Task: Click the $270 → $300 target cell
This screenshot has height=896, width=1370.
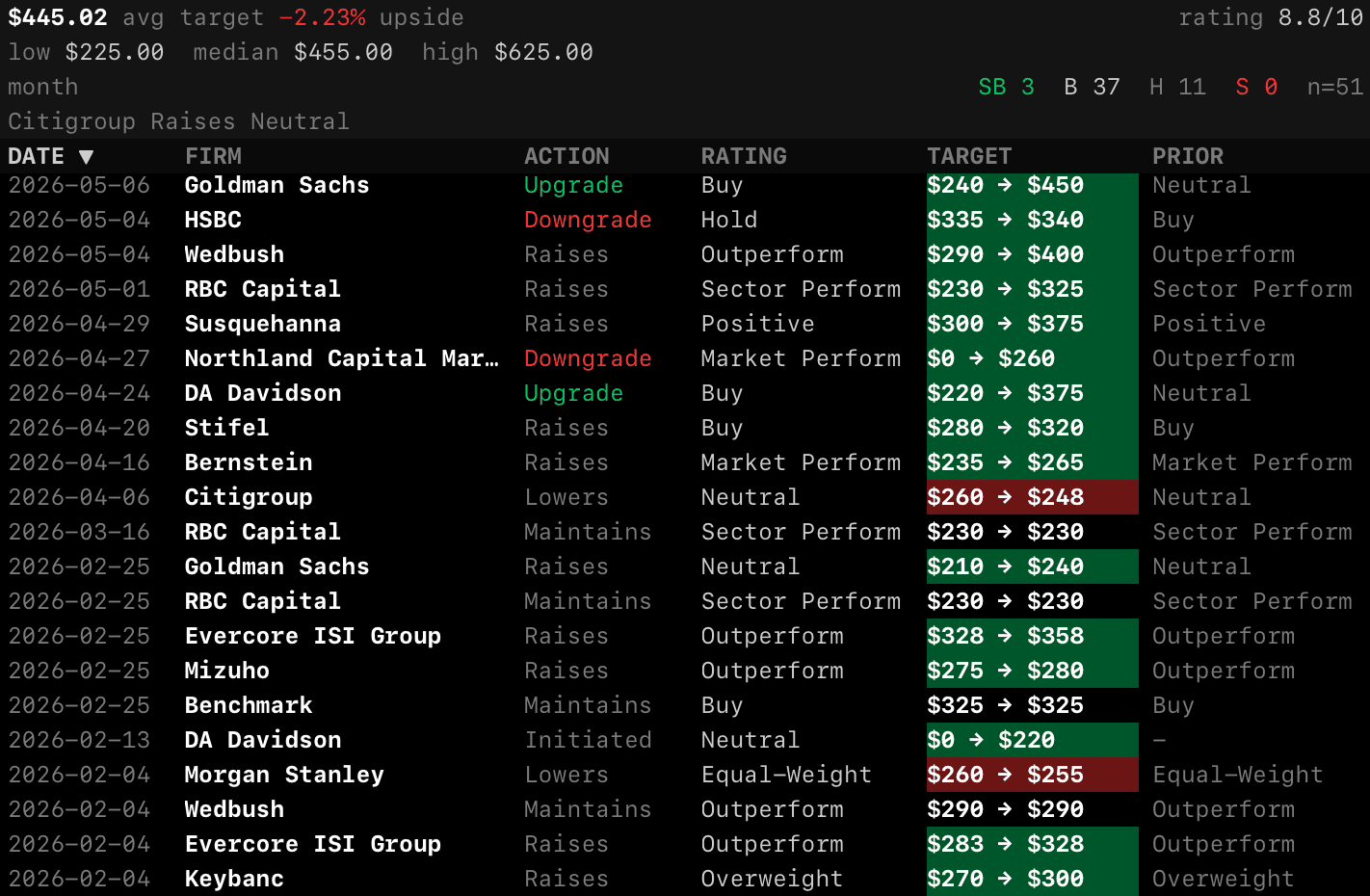Action: [1033, 879]
